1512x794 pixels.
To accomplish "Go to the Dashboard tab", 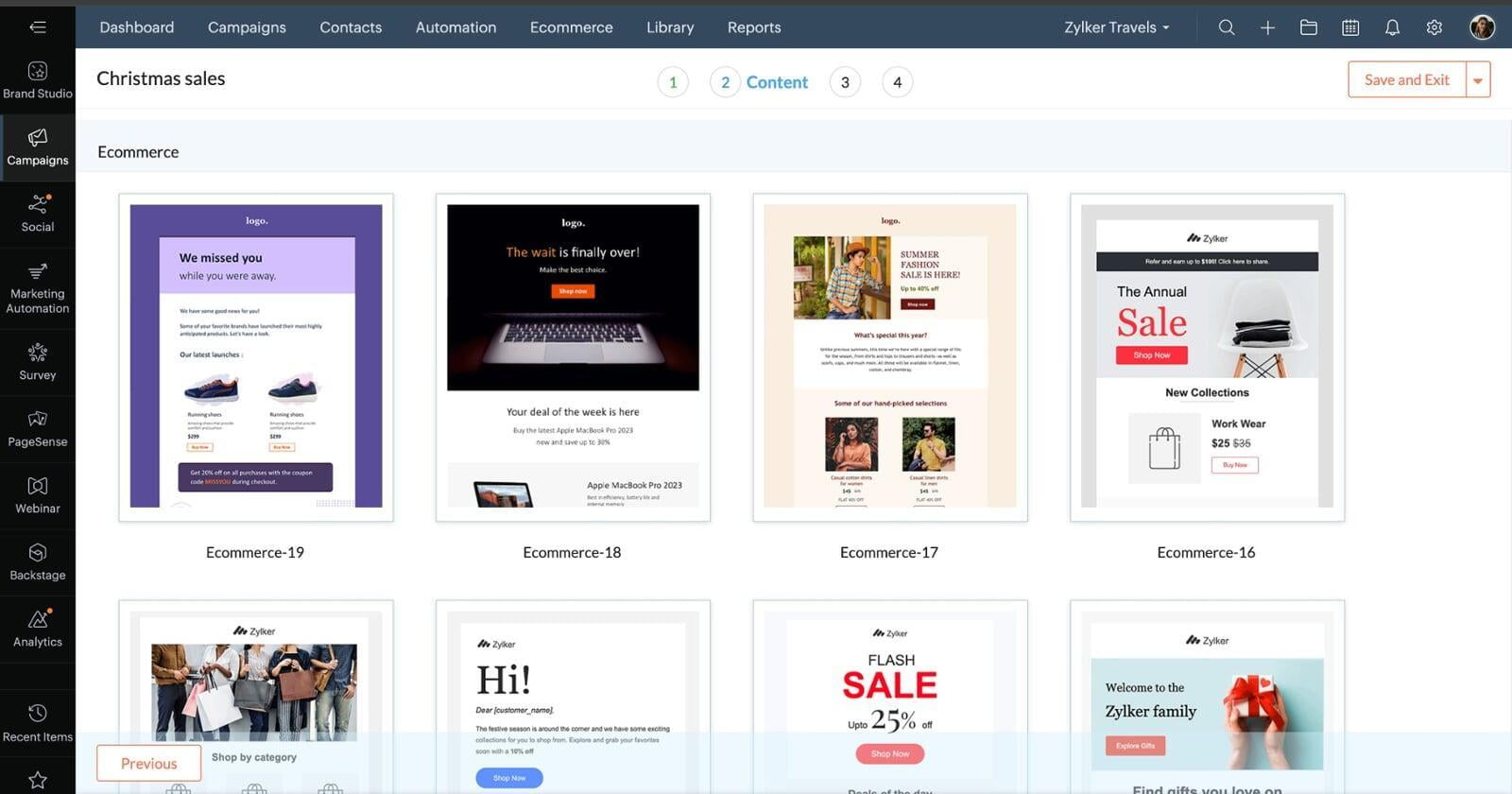I will click(x=137, y=27).
